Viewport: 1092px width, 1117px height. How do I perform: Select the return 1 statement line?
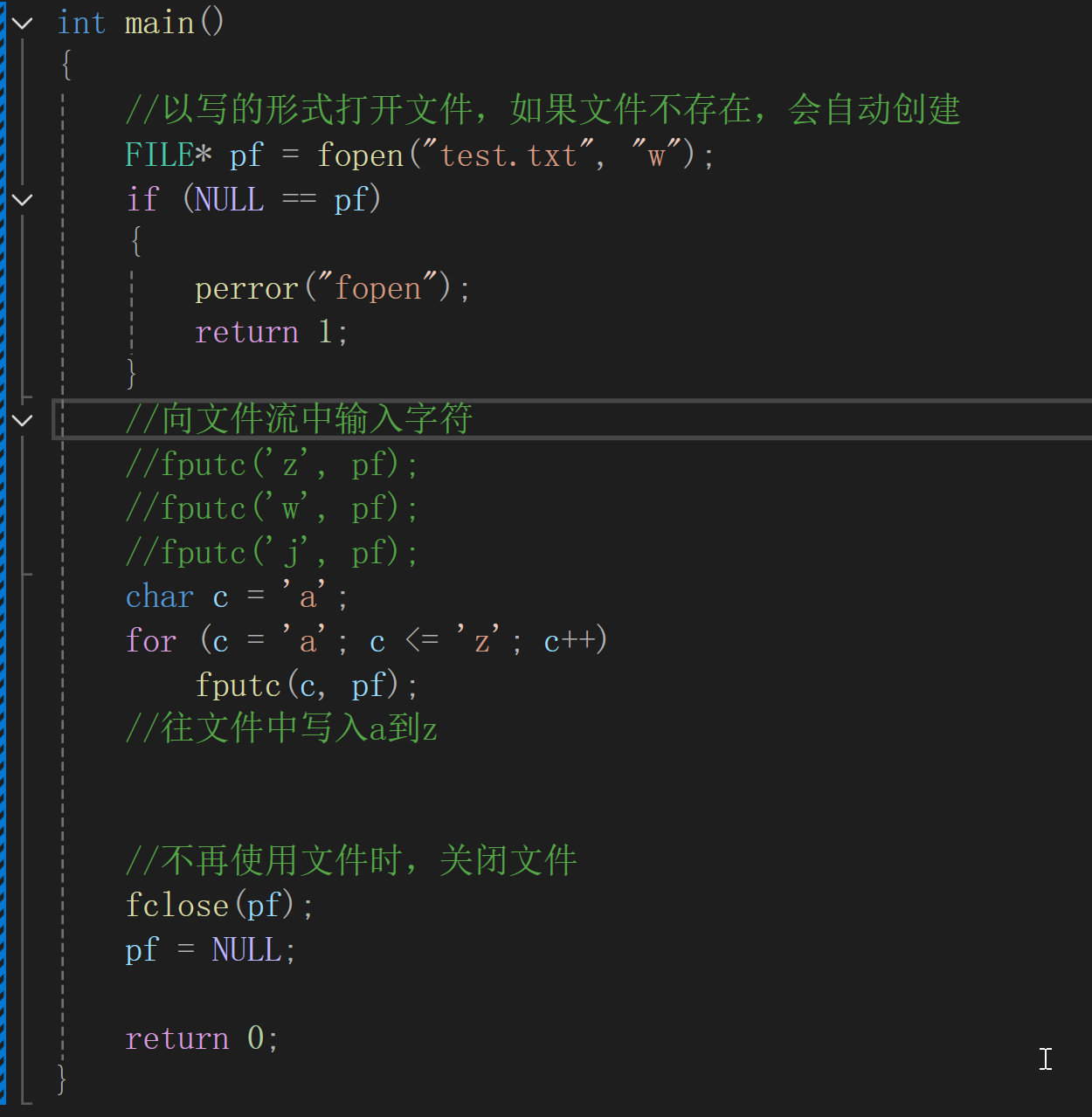tap(272, 333)
